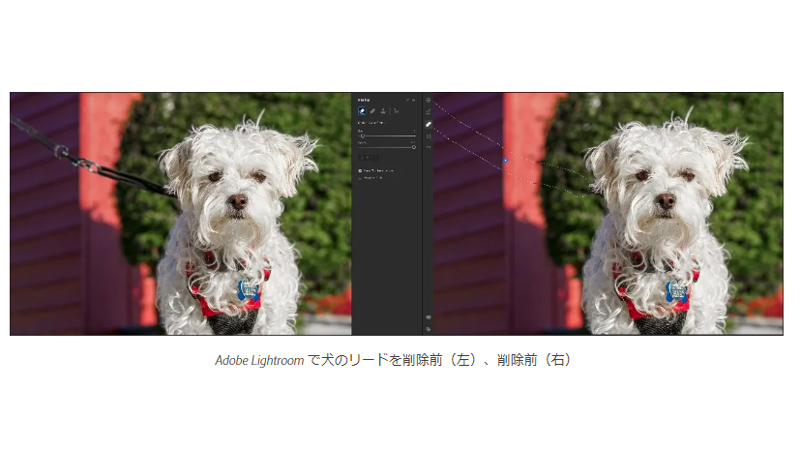800x450 pixels.
Task: Tick the first checkbox below the button
Action: coord(360,170)
